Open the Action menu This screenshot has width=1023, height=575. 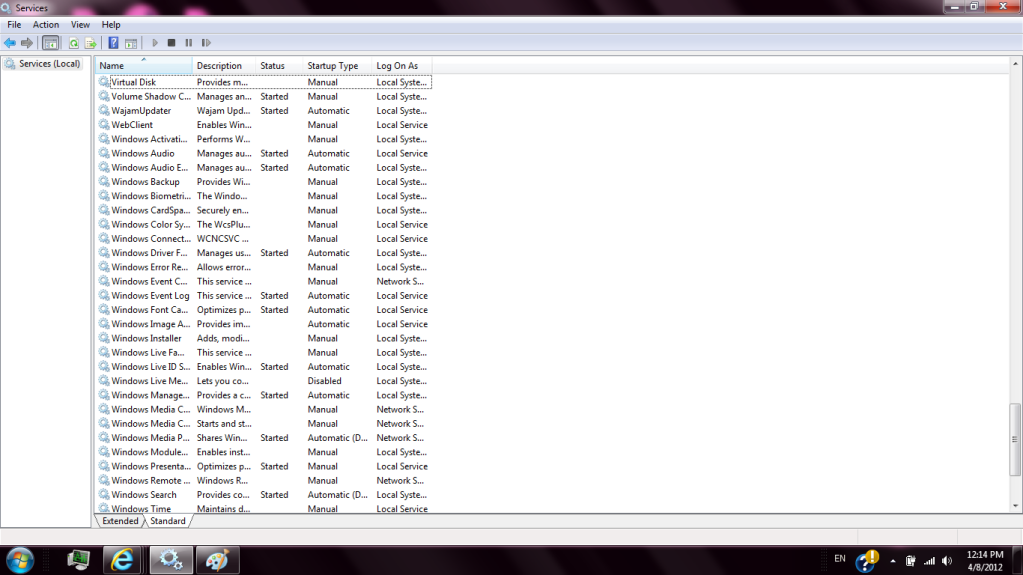46,25
